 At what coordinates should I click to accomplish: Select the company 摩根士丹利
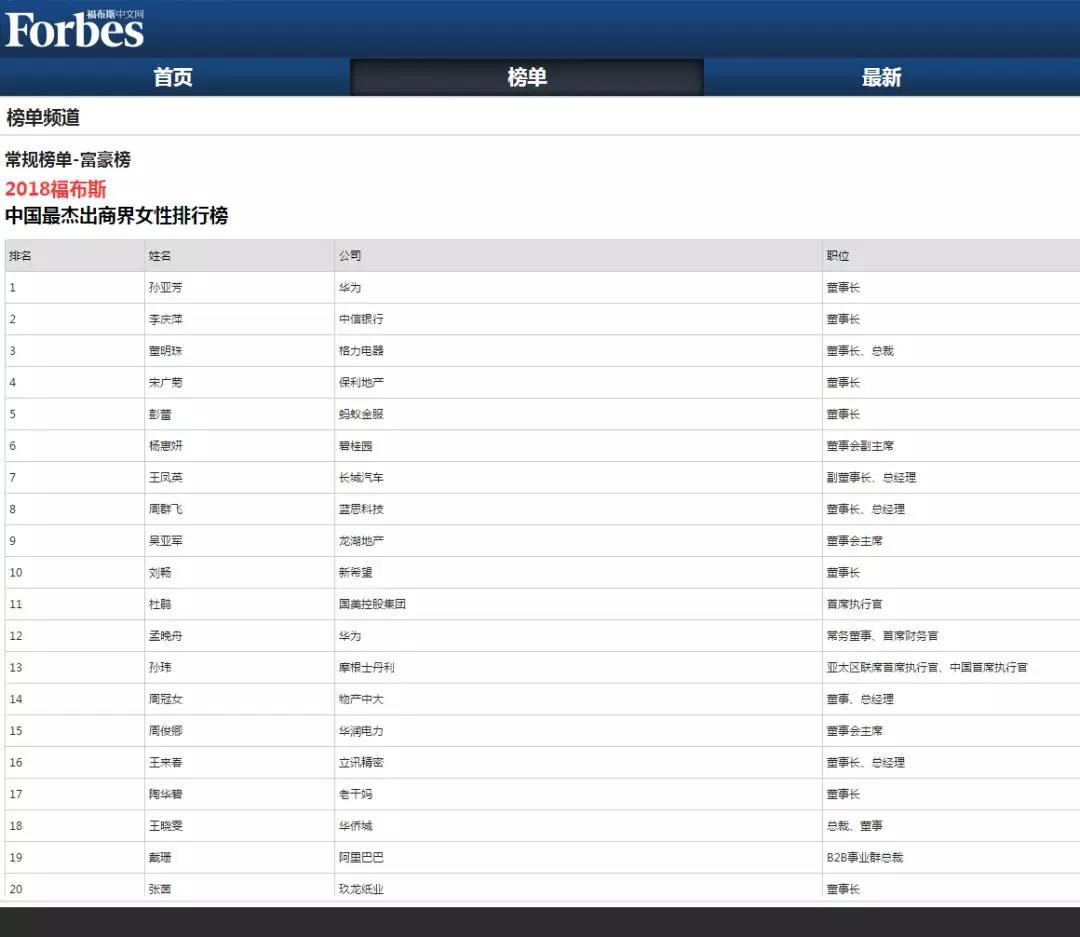coord(366,668)
